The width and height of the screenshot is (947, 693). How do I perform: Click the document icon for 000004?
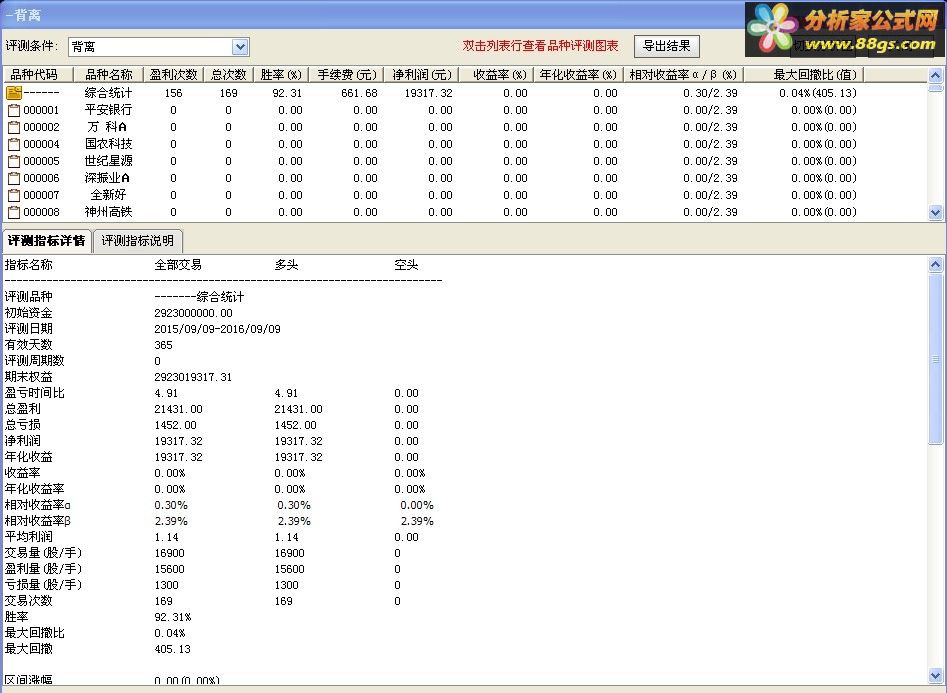point(14,144)
